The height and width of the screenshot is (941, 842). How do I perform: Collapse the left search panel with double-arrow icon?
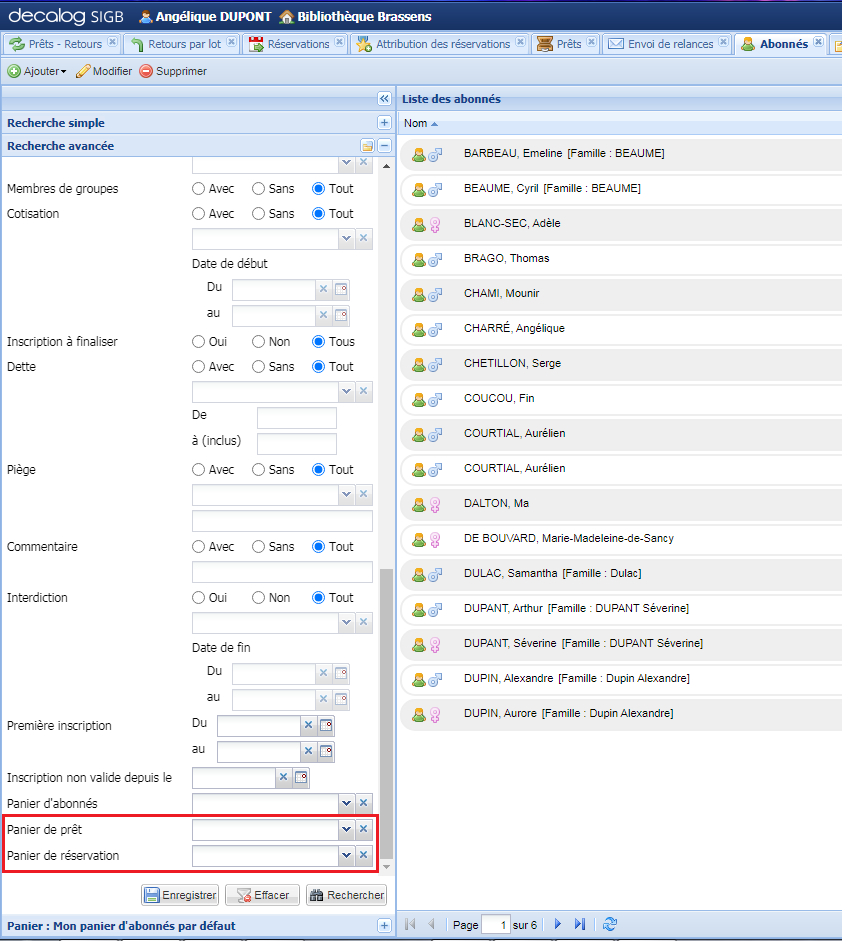tap(384, 98)
